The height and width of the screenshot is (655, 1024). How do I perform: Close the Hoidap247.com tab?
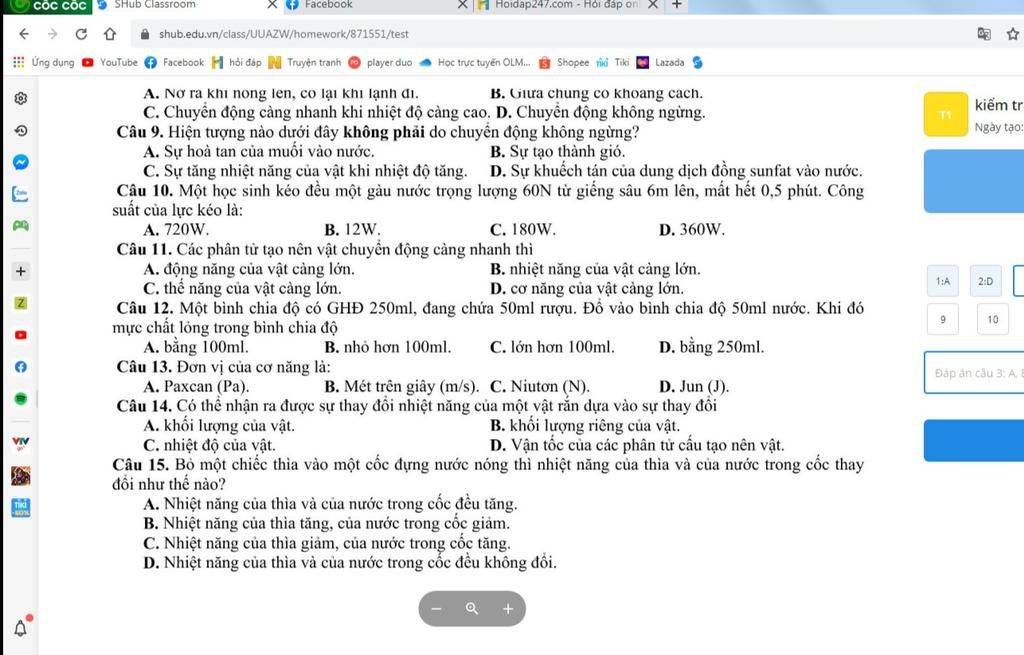pyautogui.click(x=652, y=5)
